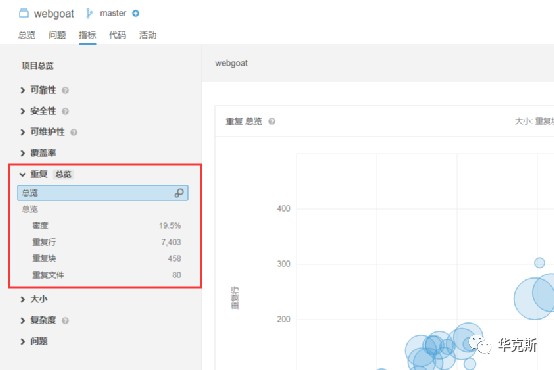Switch to the 代码 tab

117,35
